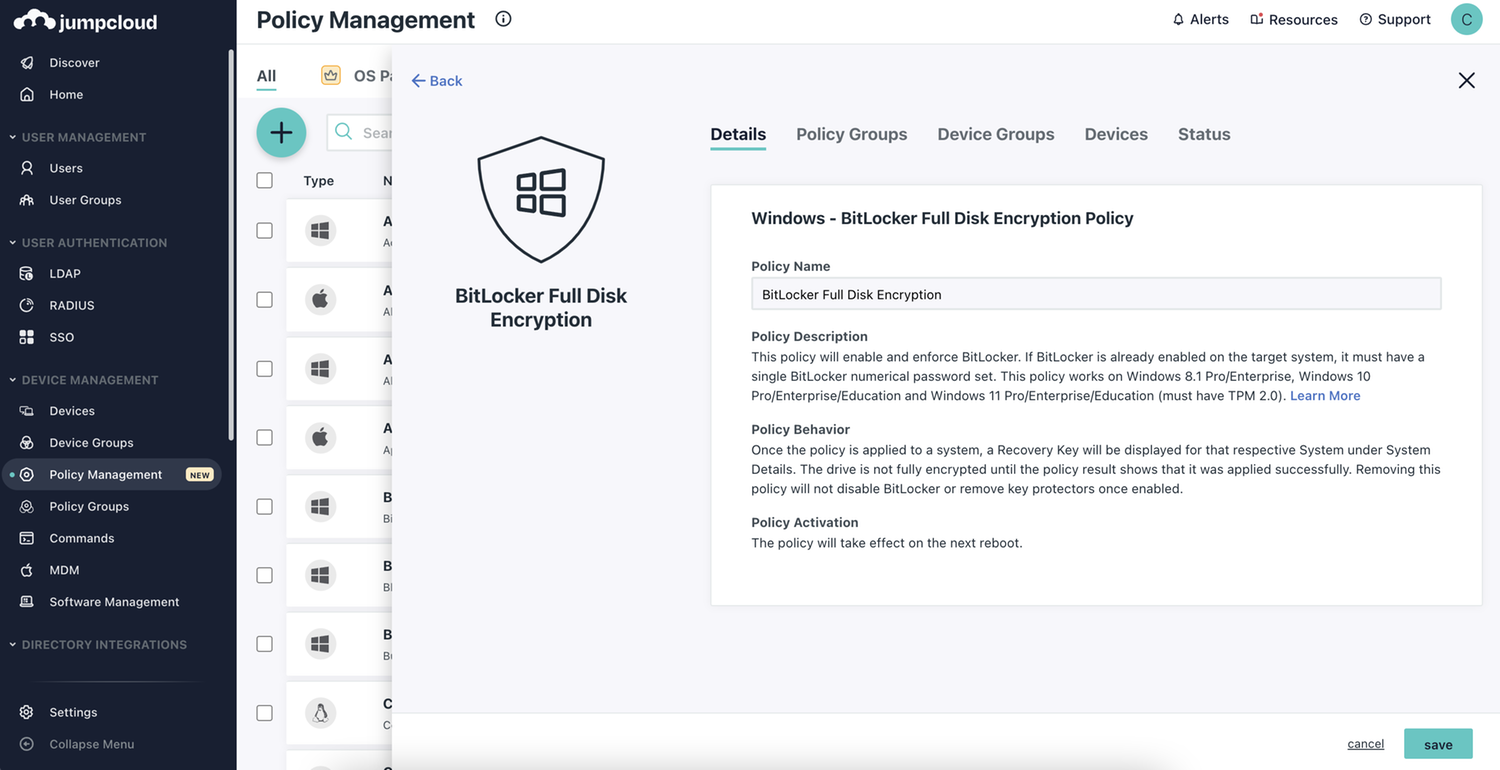1500x770 pixels.
Task: Open Policy Groups in sidebar
Action: click(89, 507)
